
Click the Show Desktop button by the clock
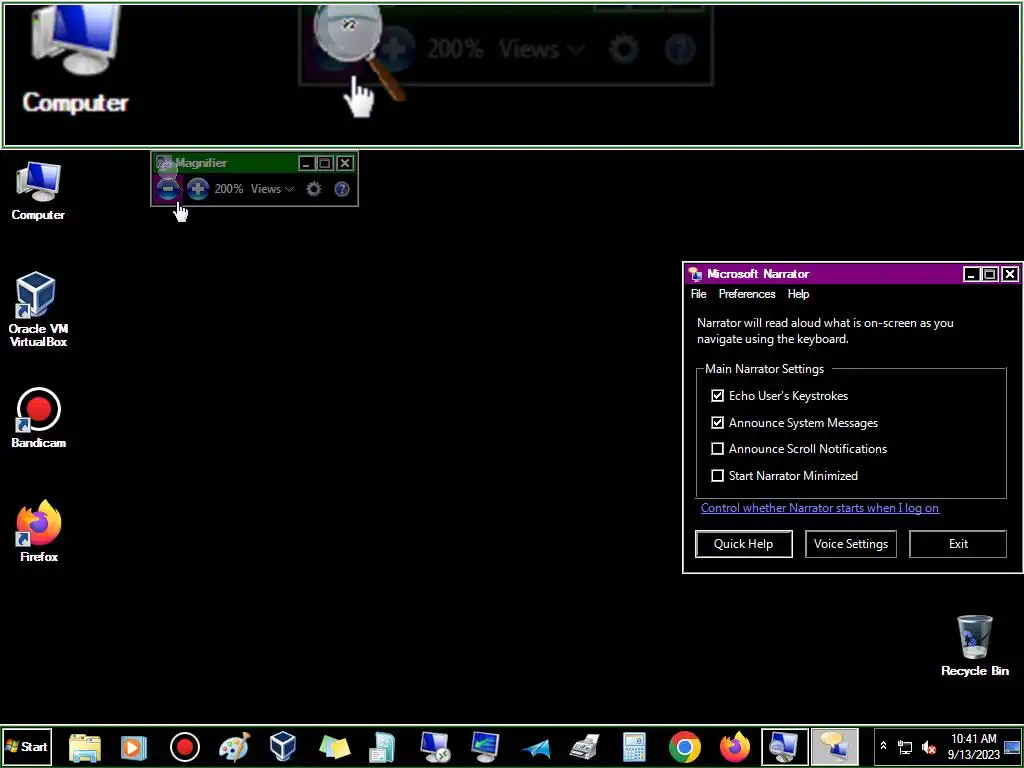pos(1012,746)
